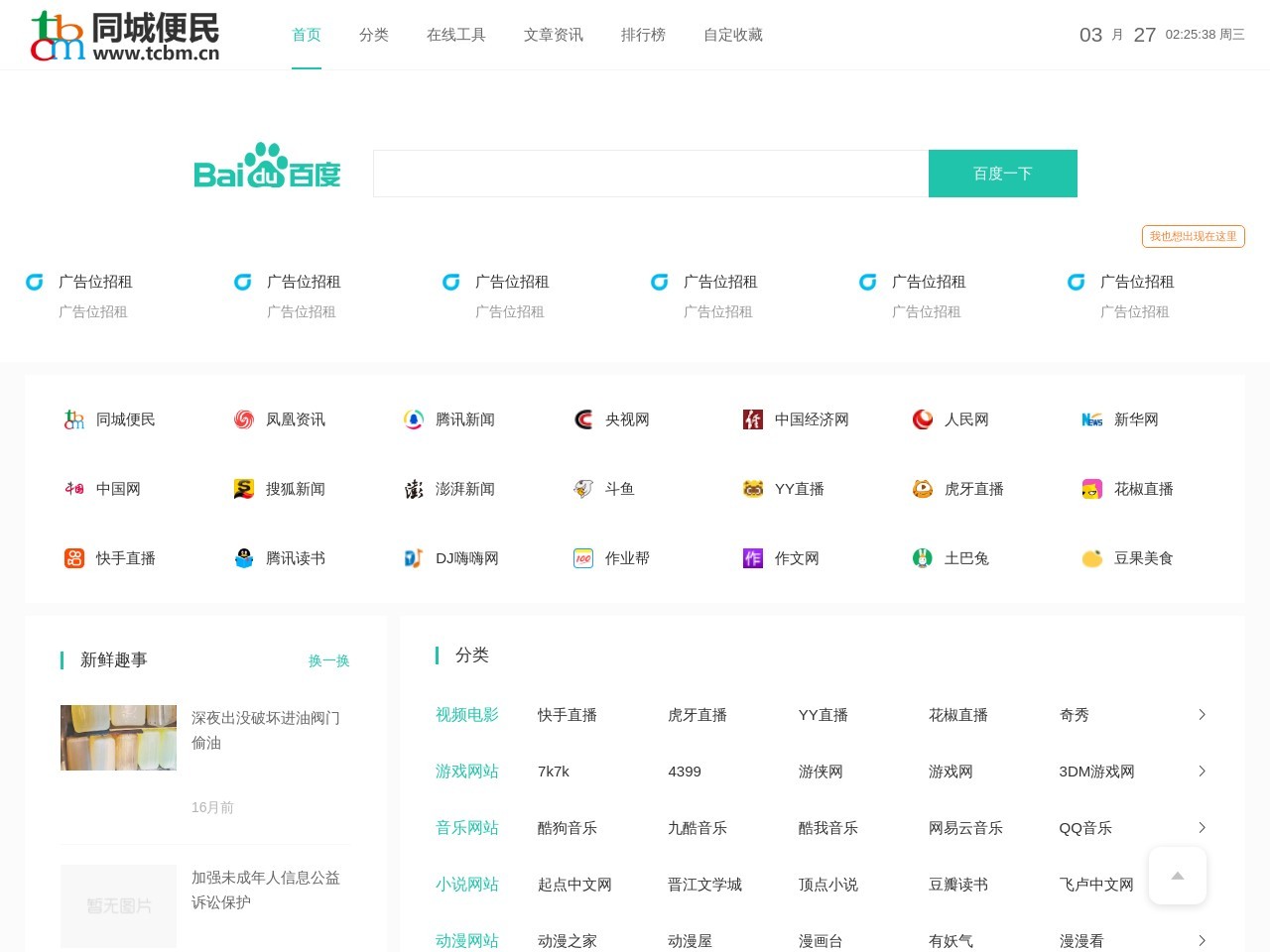Click the back-to-top arrow button

click(x=1177, y=876)
